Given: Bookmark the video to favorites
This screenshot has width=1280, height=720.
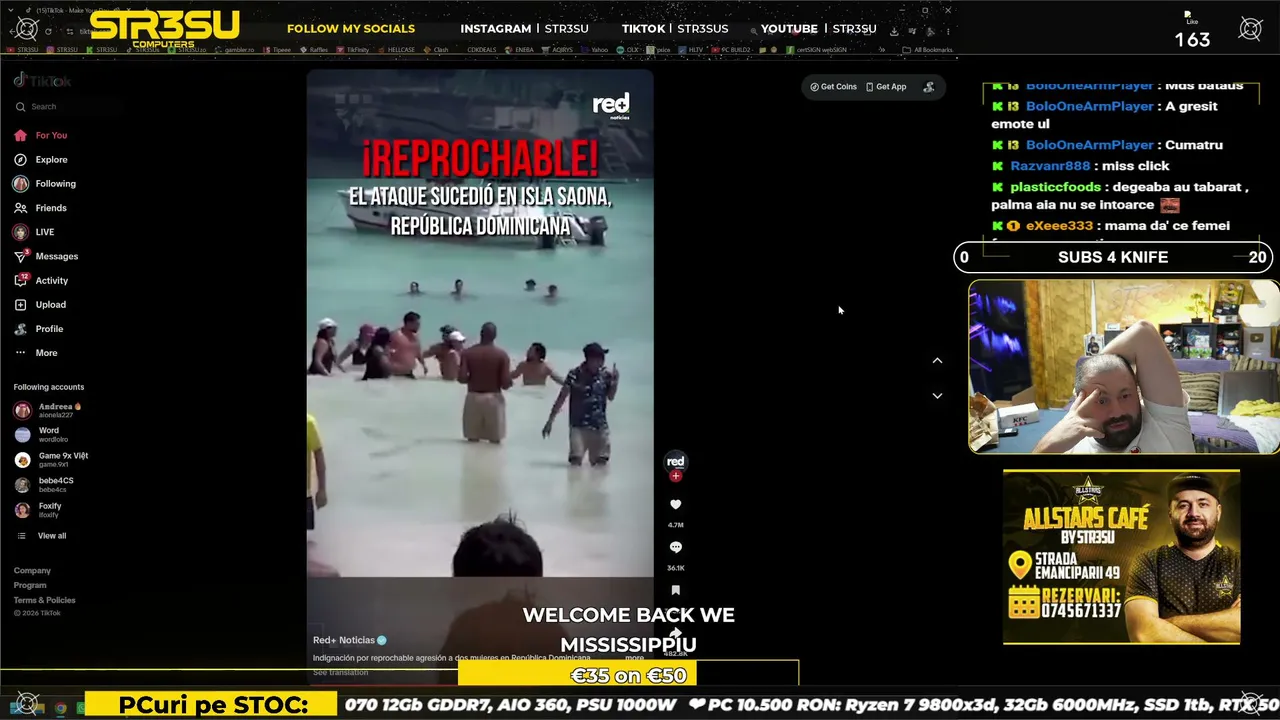Looking at the screenshot, I should (676, 591).
